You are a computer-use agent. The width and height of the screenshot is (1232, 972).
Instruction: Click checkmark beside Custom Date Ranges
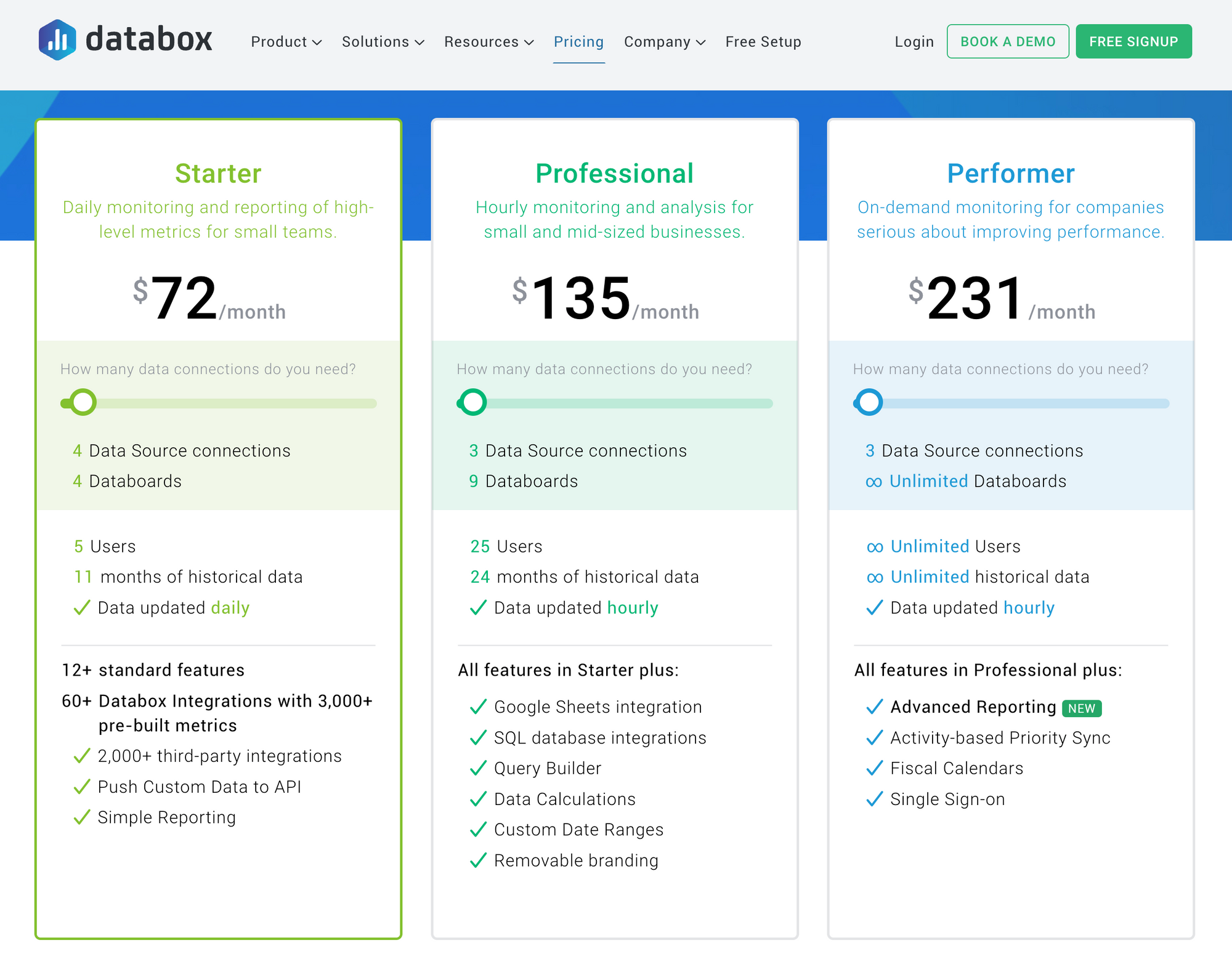[478, 830]
